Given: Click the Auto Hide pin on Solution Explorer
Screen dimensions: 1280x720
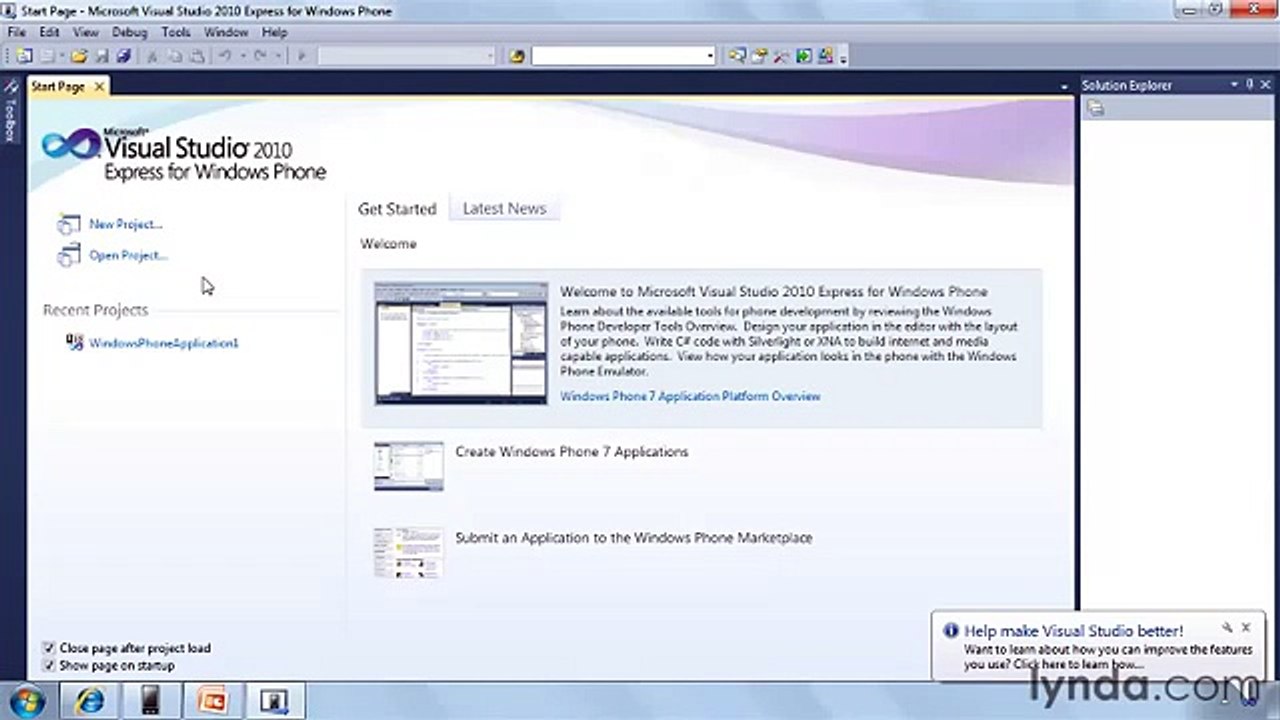Looking at the screenshot, I should pyautogui.click(x=1249, y=85).
